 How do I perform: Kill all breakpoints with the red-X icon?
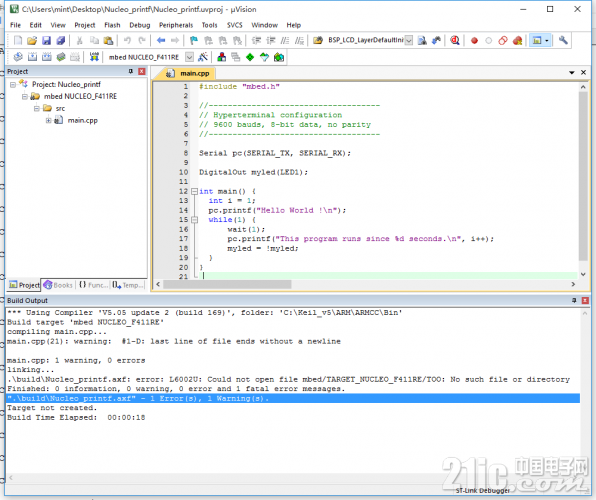point(517,40)
